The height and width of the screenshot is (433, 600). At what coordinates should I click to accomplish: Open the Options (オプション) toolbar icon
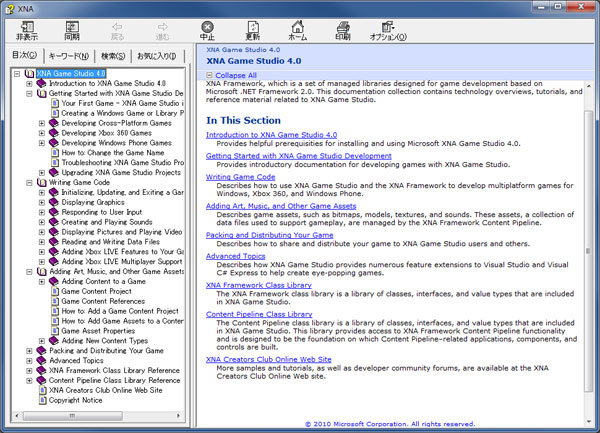388,27
